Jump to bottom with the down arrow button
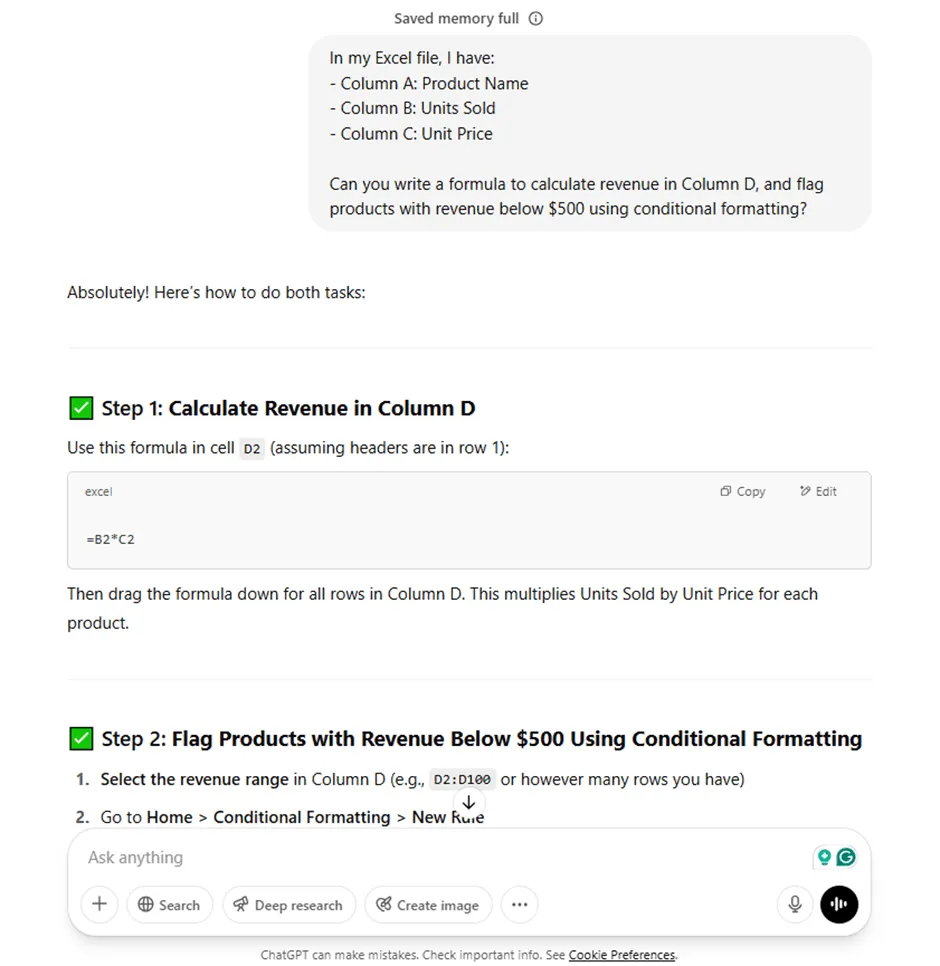 469,803
